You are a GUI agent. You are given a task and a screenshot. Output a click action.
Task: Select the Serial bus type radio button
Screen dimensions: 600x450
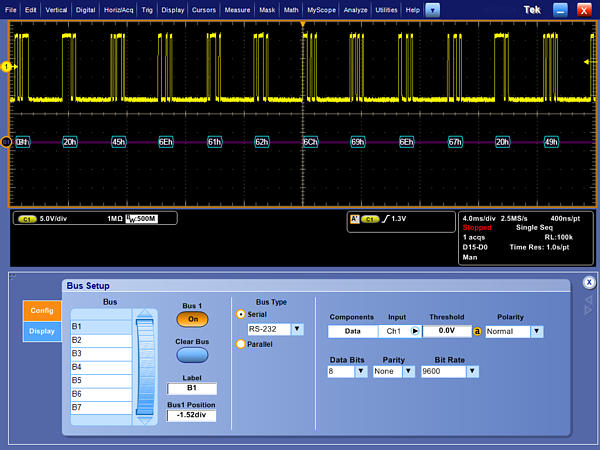coord(240,313)
